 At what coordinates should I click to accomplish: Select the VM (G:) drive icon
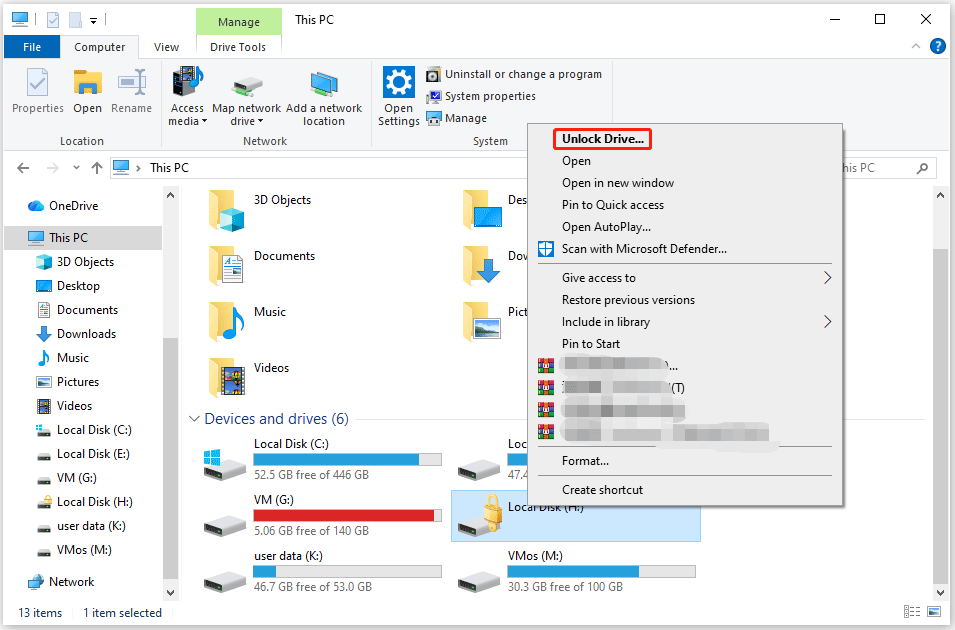coord(225,525)
